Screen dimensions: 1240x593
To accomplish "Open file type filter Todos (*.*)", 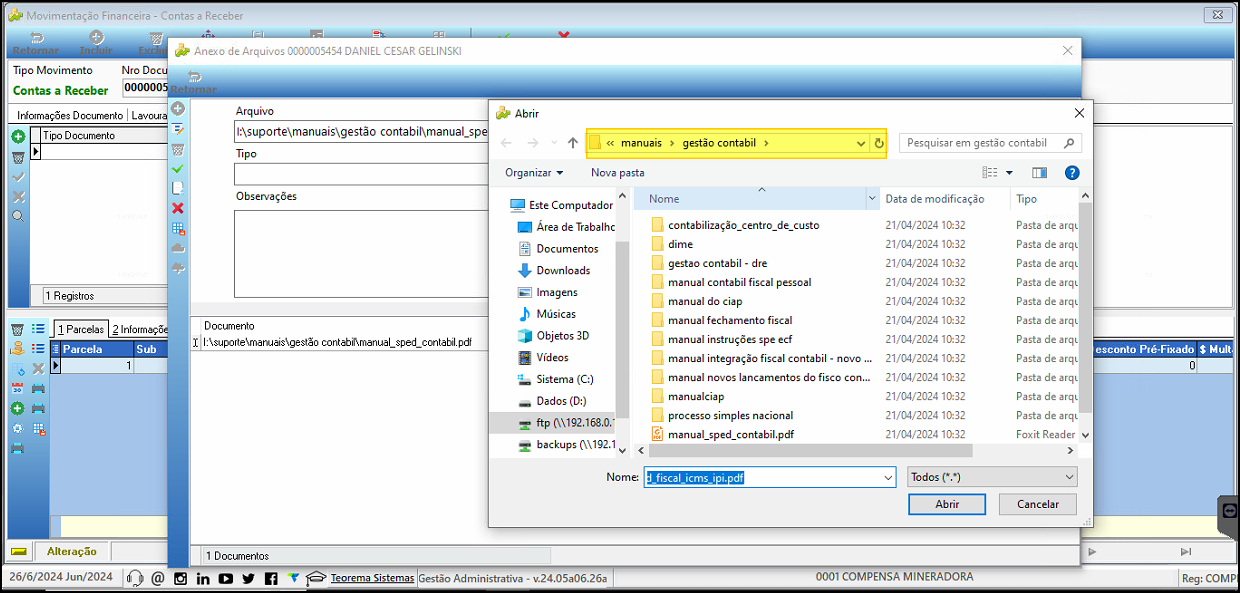I will pyautogui.click(x=992, y=477).
